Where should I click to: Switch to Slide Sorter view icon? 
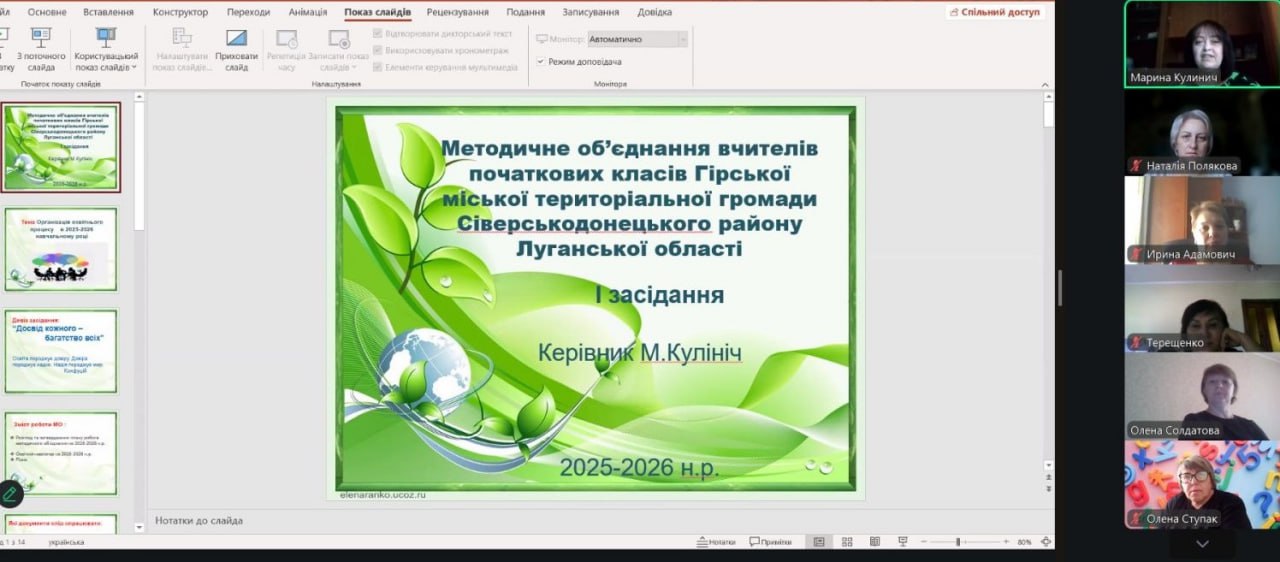tap(847, 542)
